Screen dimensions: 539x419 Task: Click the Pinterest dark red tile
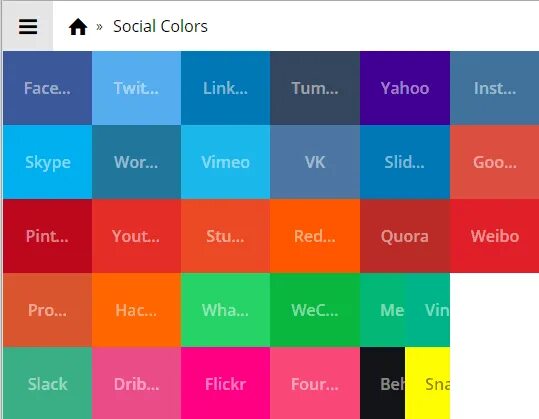click(x=47, y=236)
